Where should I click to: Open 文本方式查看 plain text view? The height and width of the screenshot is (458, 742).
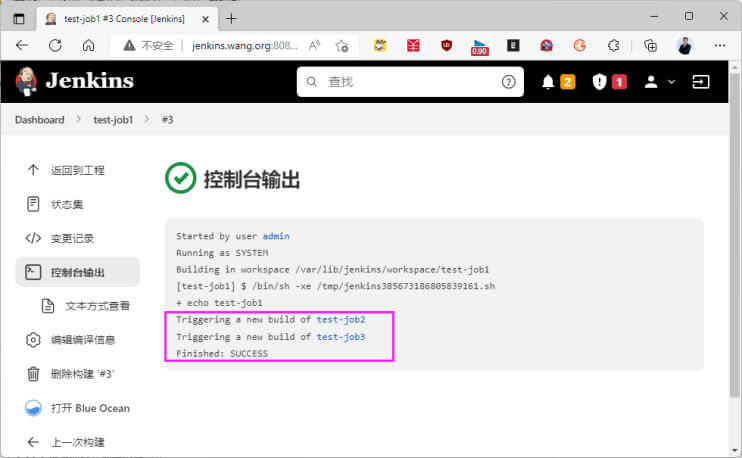(x=85, y=306)
